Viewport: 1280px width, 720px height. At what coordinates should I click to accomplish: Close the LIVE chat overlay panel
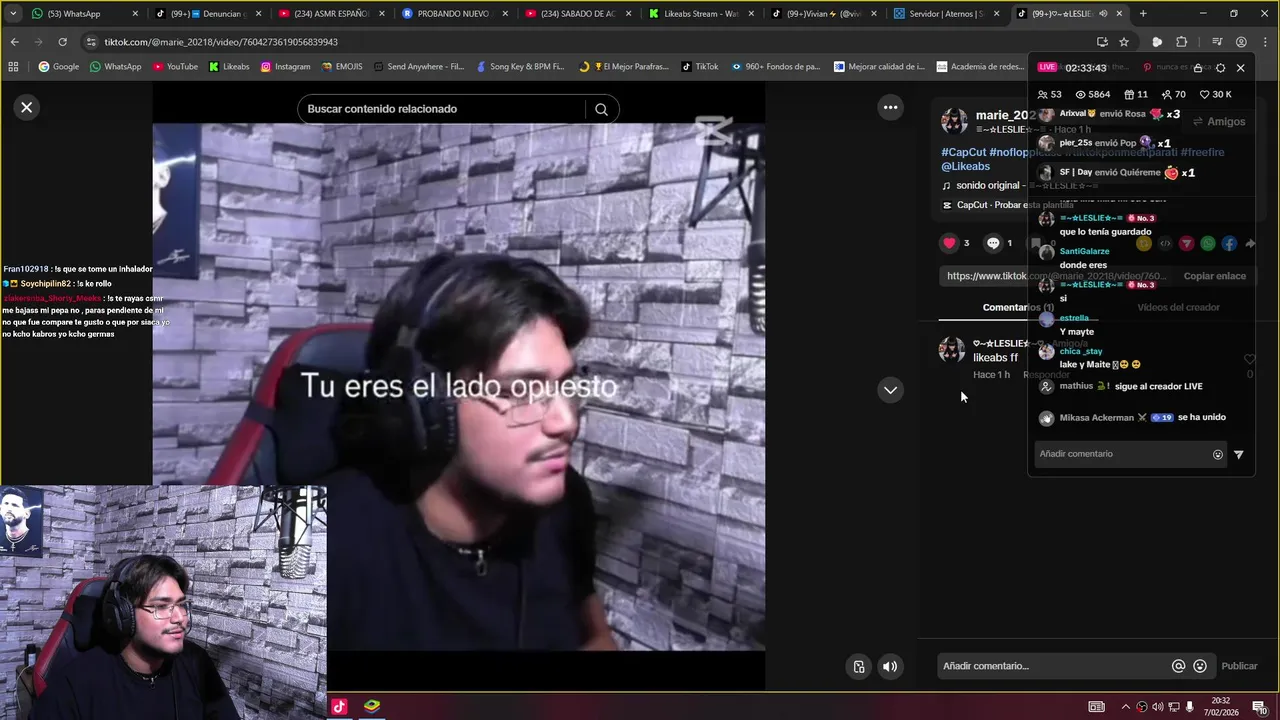[x=1240, y=68]
